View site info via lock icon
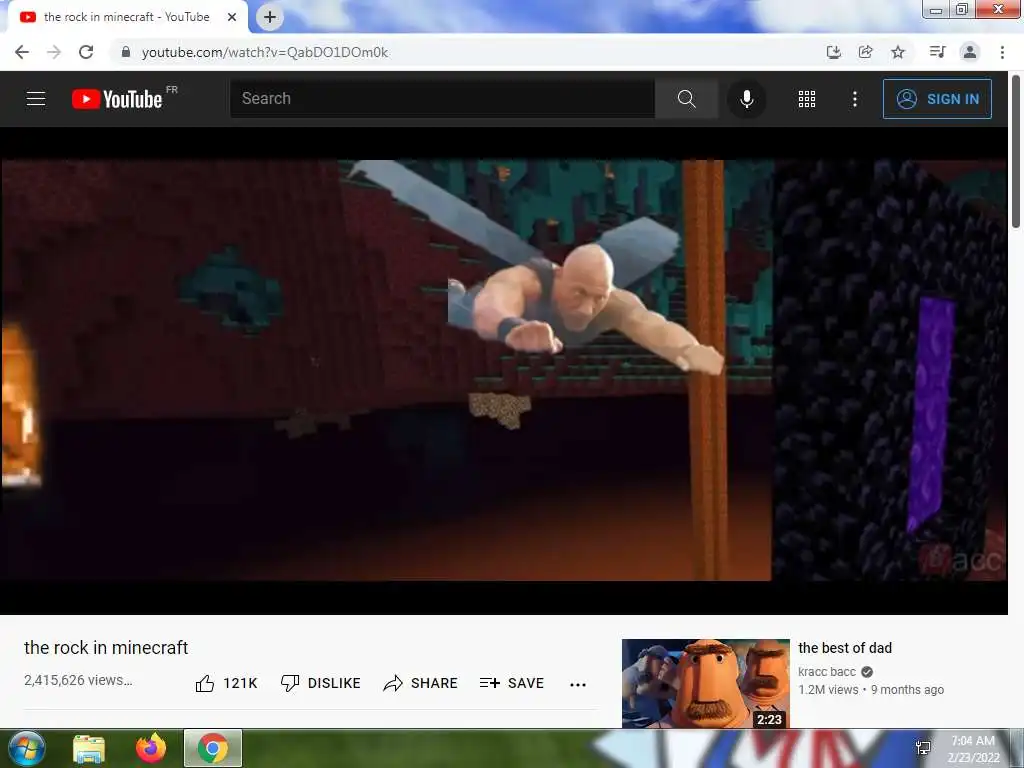 pos(126,52)
